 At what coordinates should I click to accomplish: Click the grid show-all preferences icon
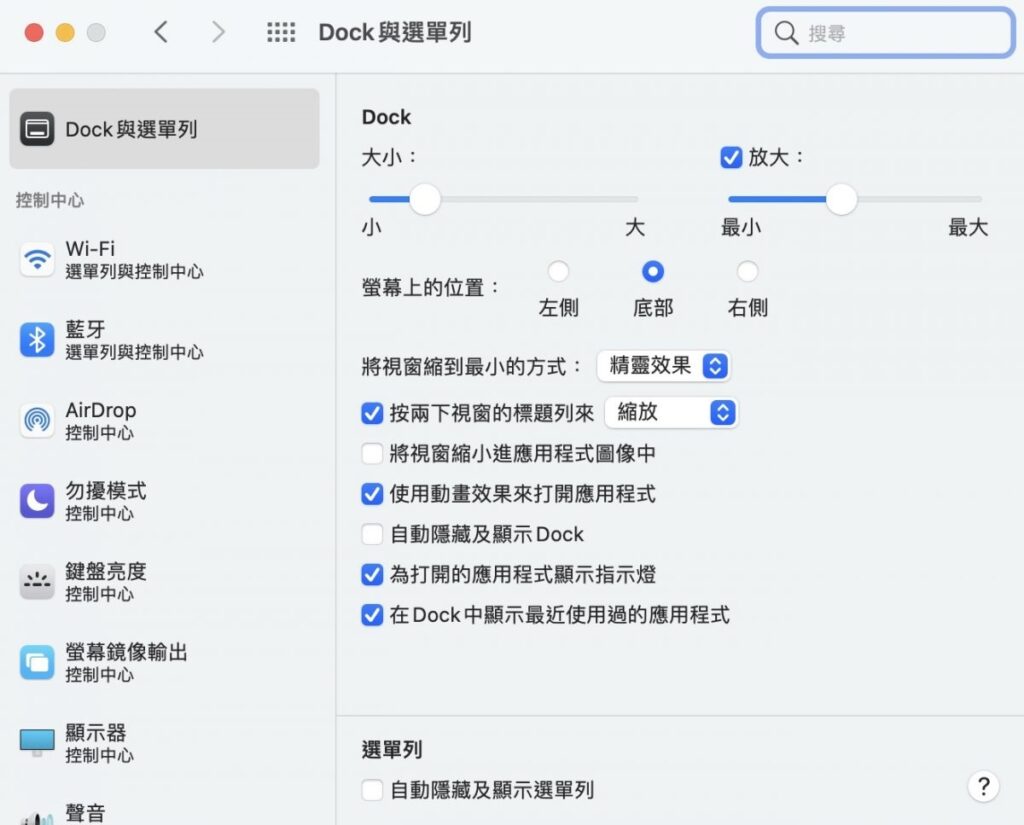pos(281,32)
